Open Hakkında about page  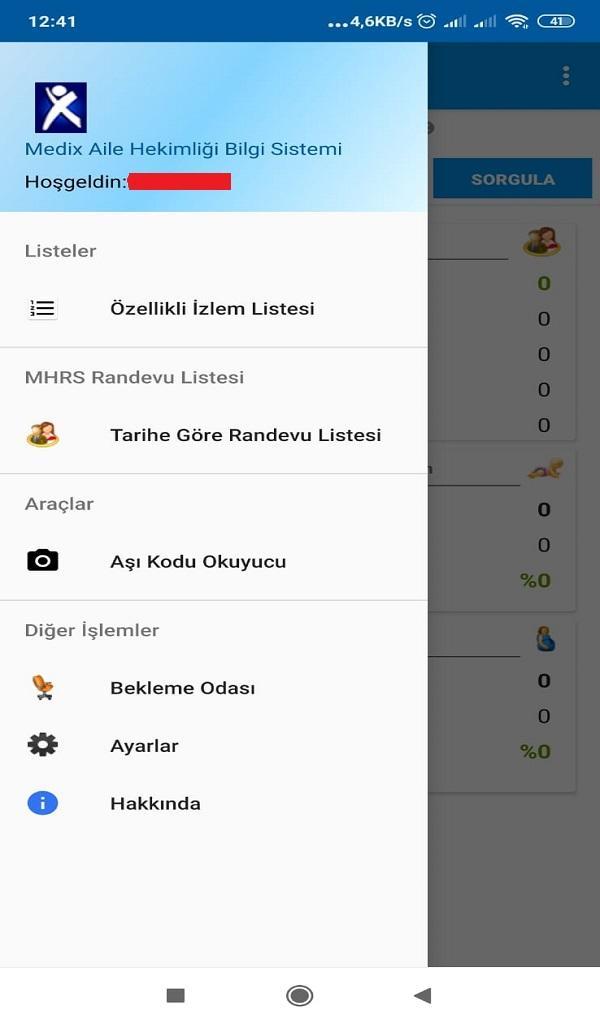pyautogui.click(x=214, y=803)
